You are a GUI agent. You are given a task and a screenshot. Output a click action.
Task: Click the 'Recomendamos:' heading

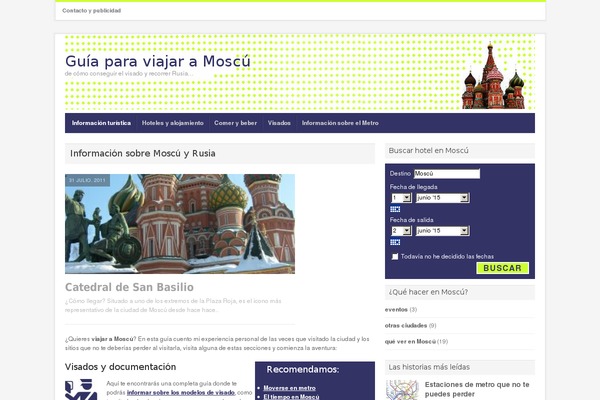303,369
